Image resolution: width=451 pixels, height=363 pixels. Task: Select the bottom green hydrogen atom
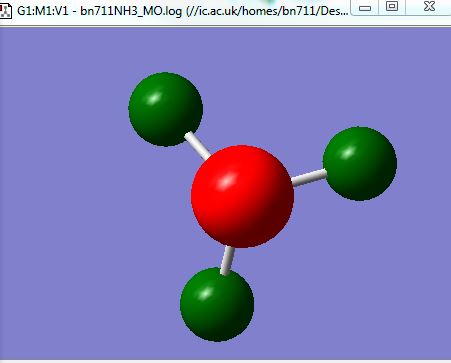217,305
